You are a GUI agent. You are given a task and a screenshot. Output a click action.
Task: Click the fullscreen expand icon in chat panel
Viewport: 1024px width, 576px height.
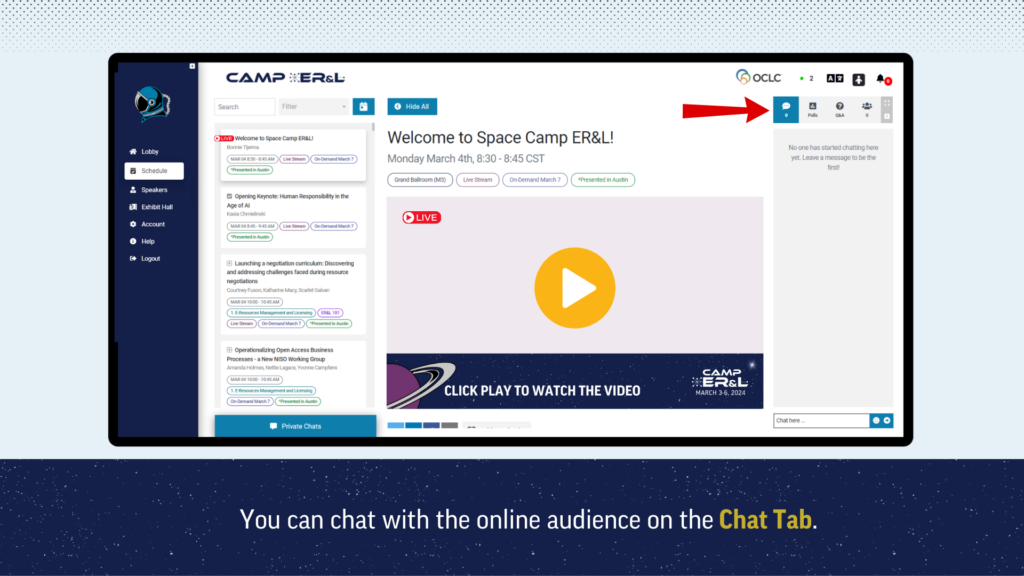click(x=887, y=103)
